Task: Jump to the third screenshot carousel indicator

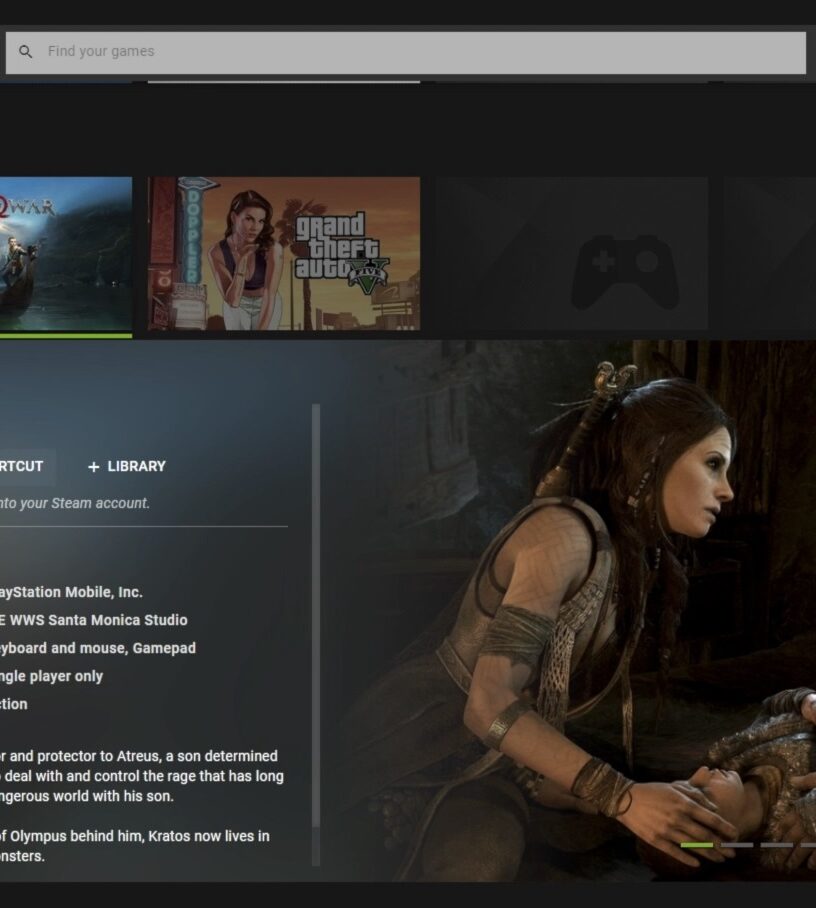Action: pyautogui.click(x=777, y=845)
